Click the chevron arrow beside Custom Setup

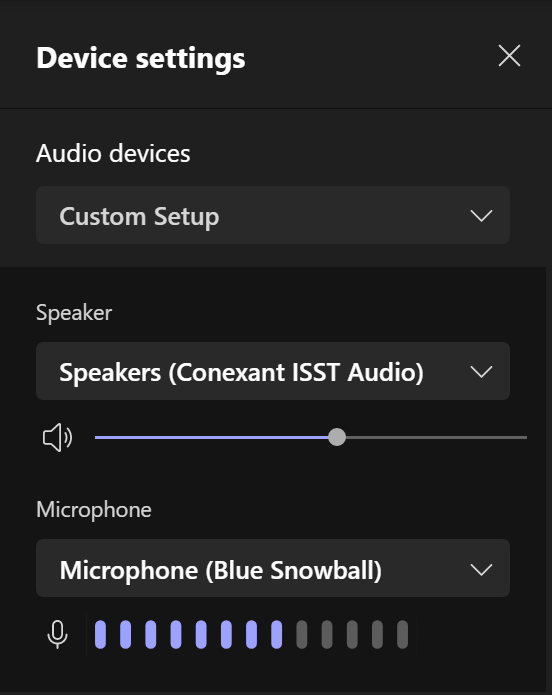[481, 216]
